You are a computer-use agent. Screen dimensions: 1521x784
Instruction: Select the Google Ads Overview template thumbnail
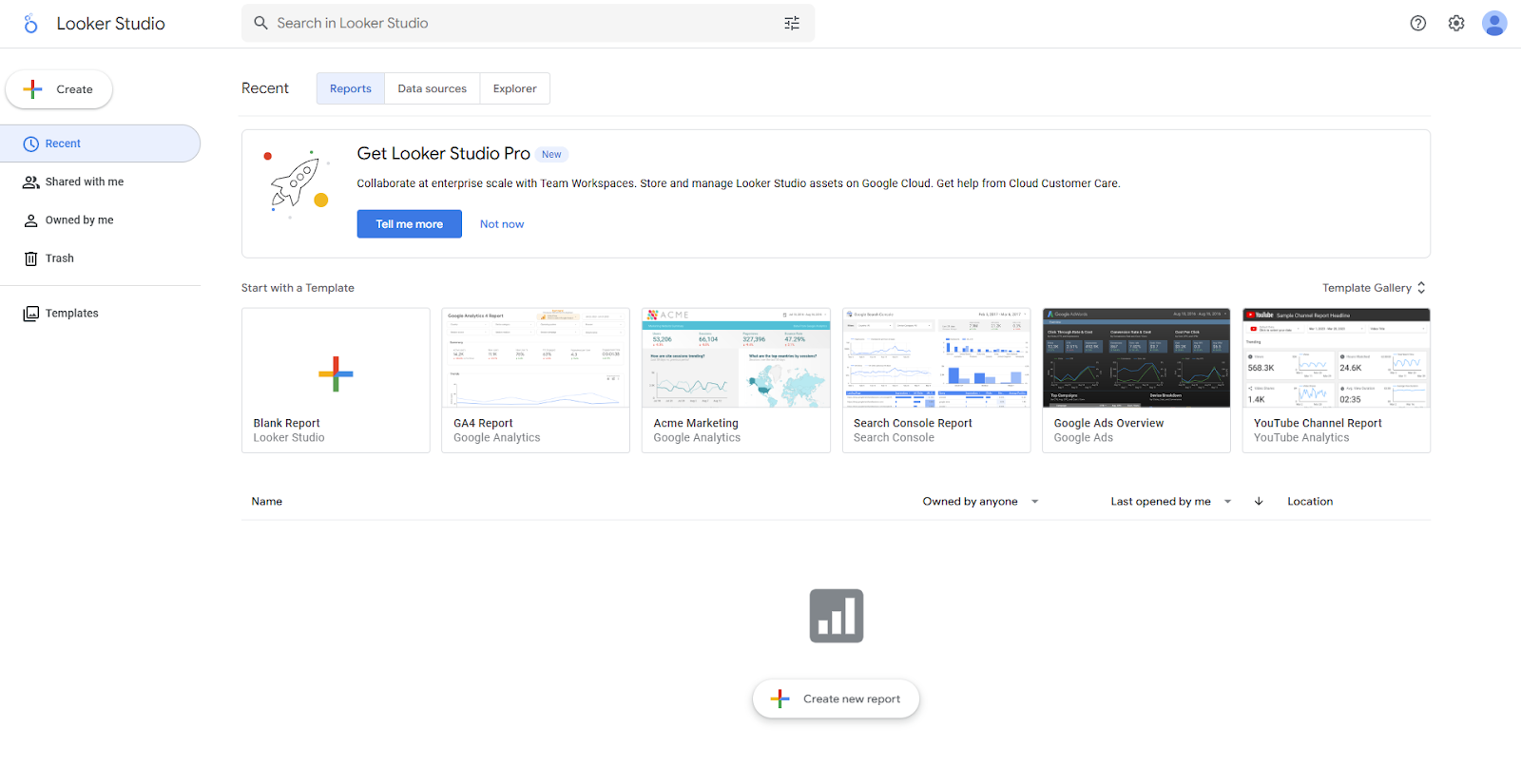[x=1136, y=358]
